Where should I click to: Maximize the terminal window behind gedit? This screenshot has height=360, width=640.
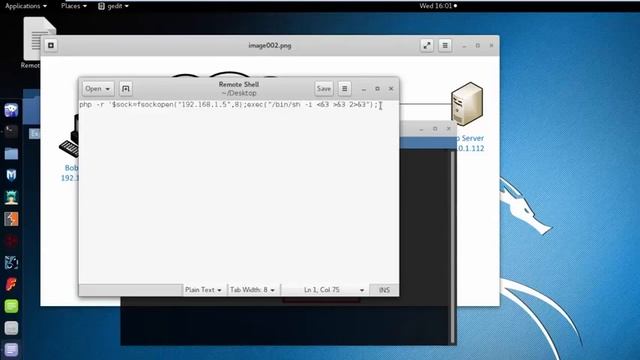[x=435, y=129]
